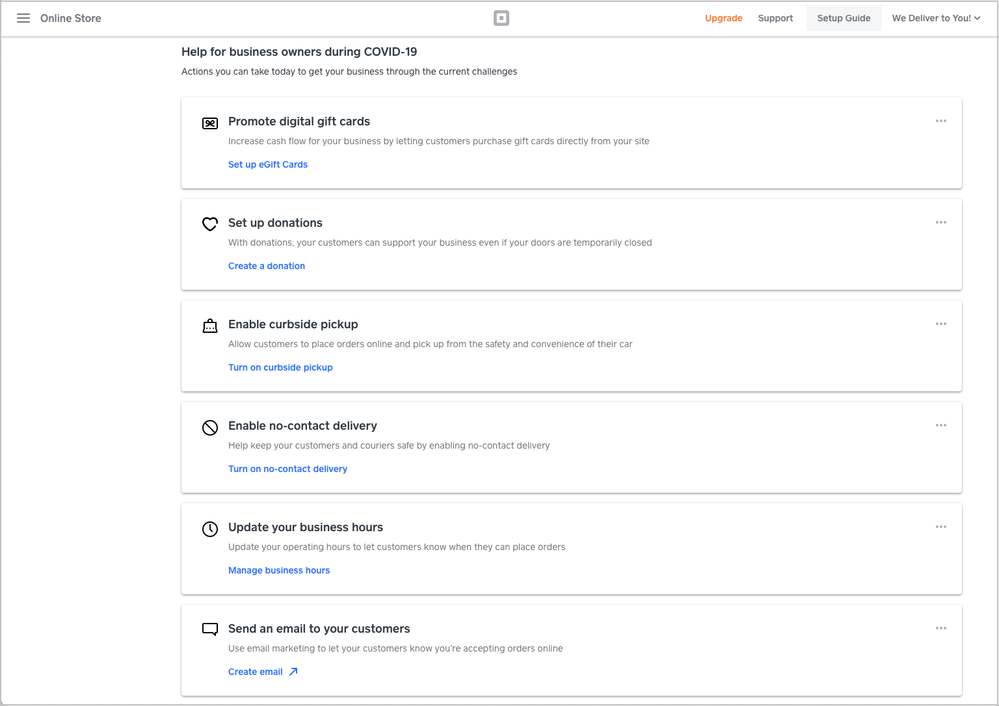The height and width of the screenshot is (706, 999).
Task: Click the 'Update your operating hours' description
Action: [397, 547]
